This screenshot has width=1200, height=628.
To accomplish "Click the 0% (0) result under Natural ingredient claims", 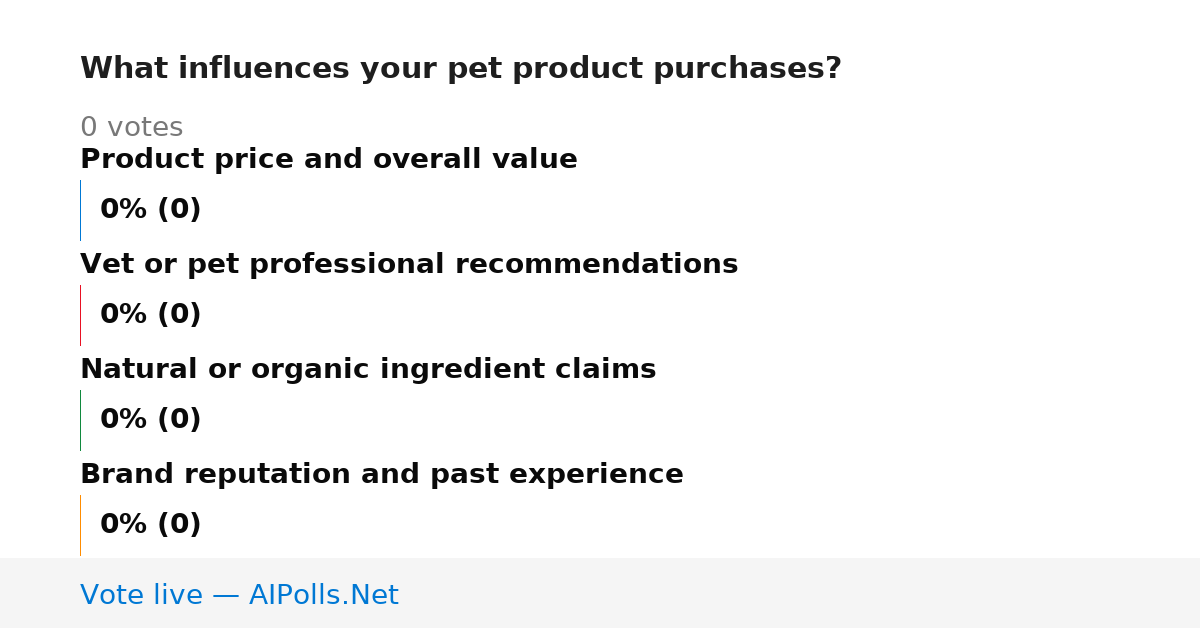I will pyautogui.click(x=151, y=420).
